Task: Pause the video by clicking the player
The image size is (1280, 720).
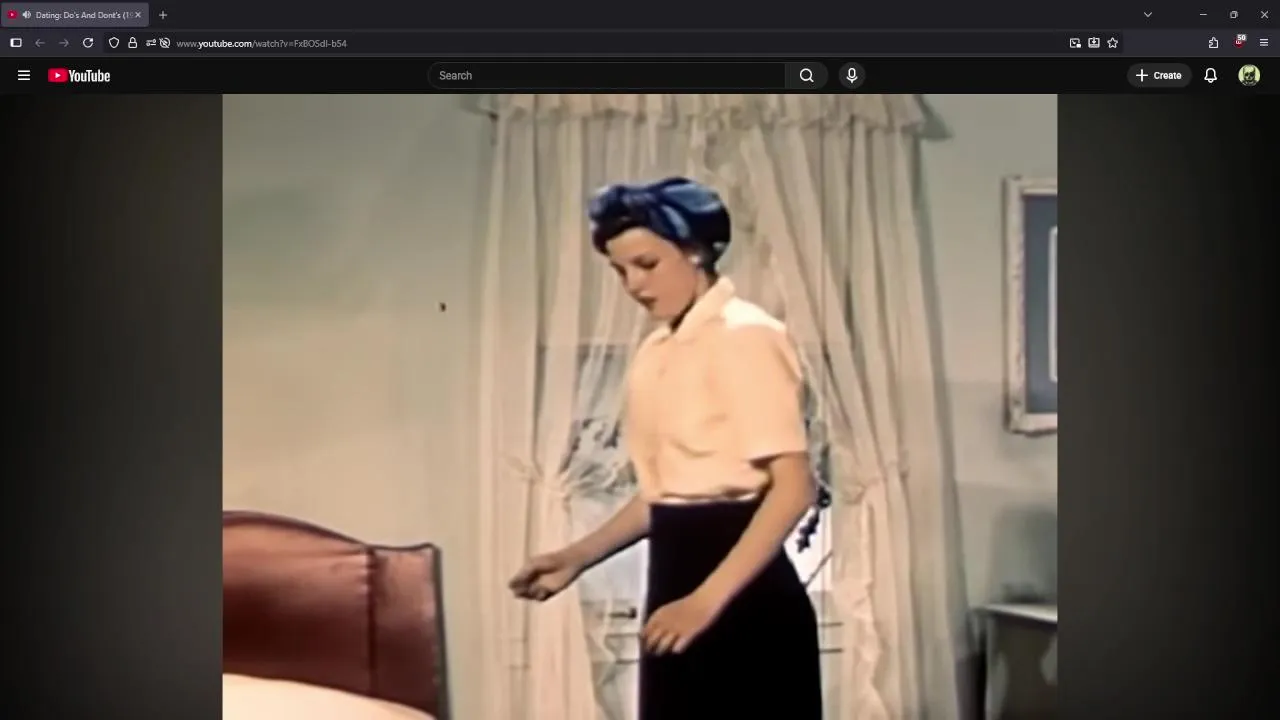Action: (640, 407)
